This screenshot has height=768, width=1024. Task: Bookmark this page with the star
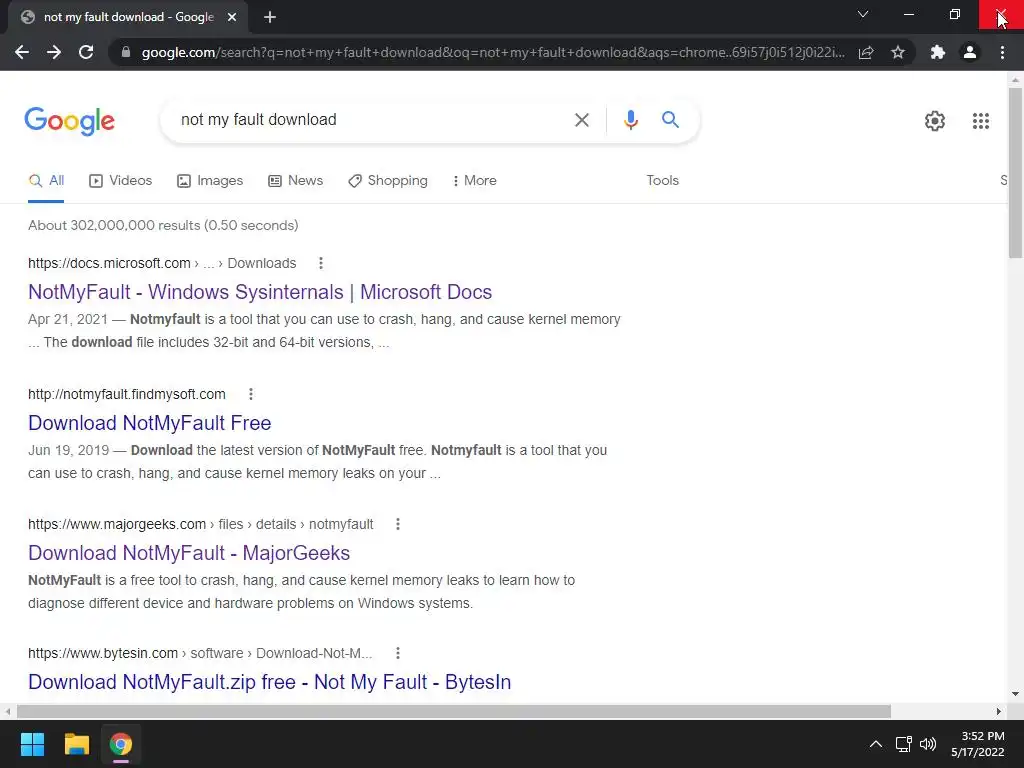898,52
